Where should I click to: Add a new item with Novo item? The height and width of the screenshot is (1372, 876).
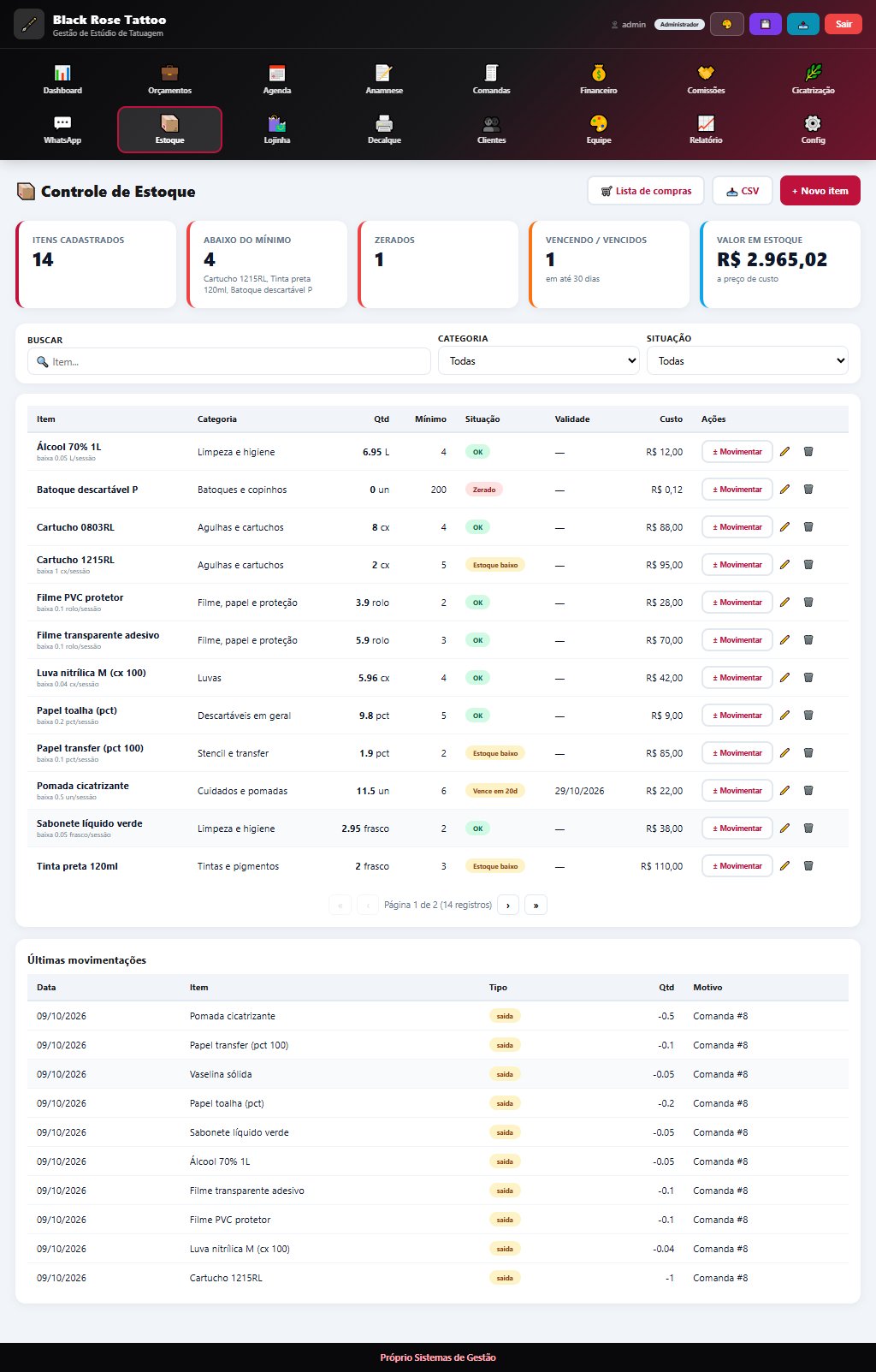820,191
